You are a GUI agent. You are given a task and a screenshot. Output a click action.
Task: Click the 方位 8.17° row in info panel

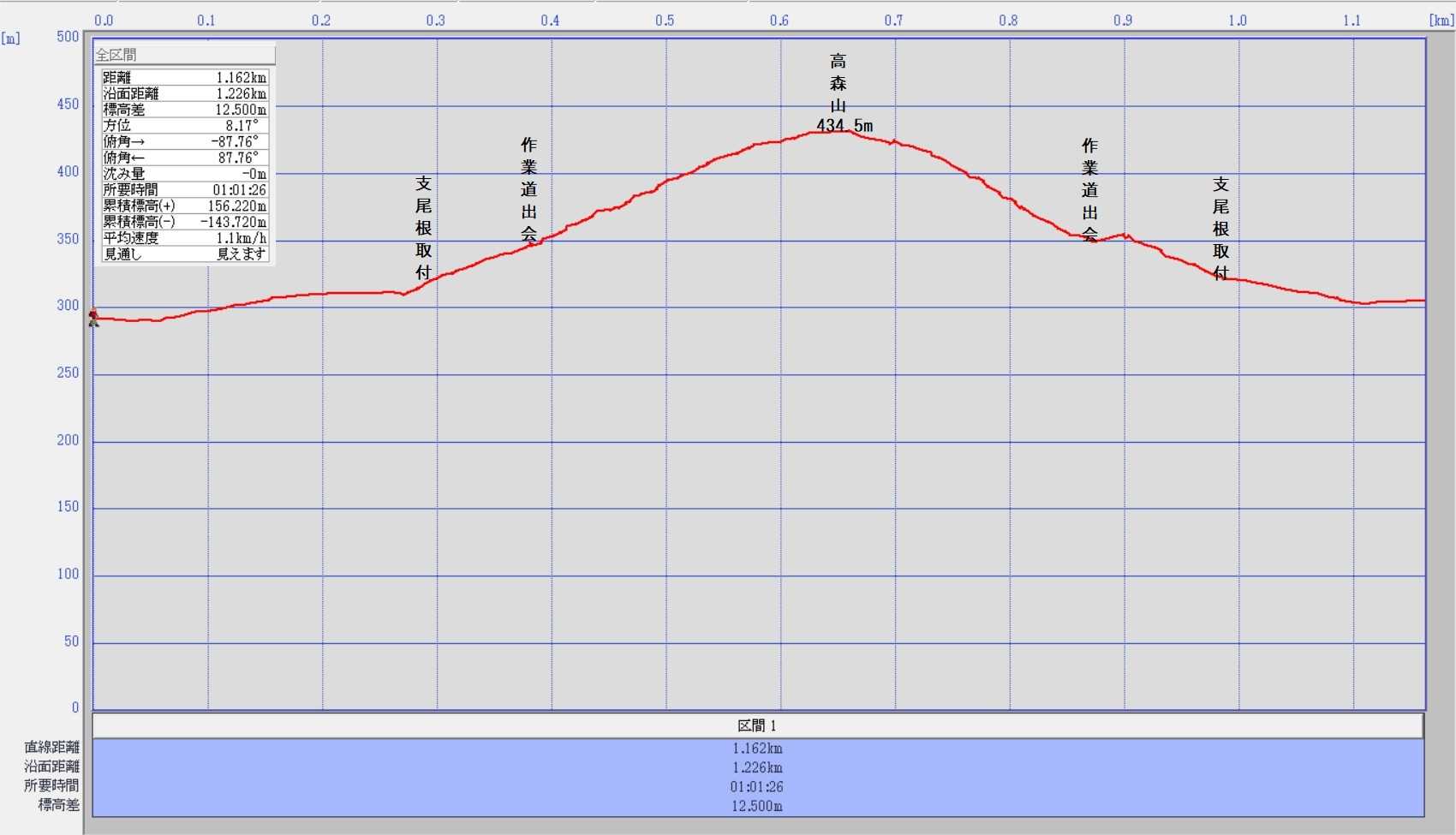click(184, 126)
